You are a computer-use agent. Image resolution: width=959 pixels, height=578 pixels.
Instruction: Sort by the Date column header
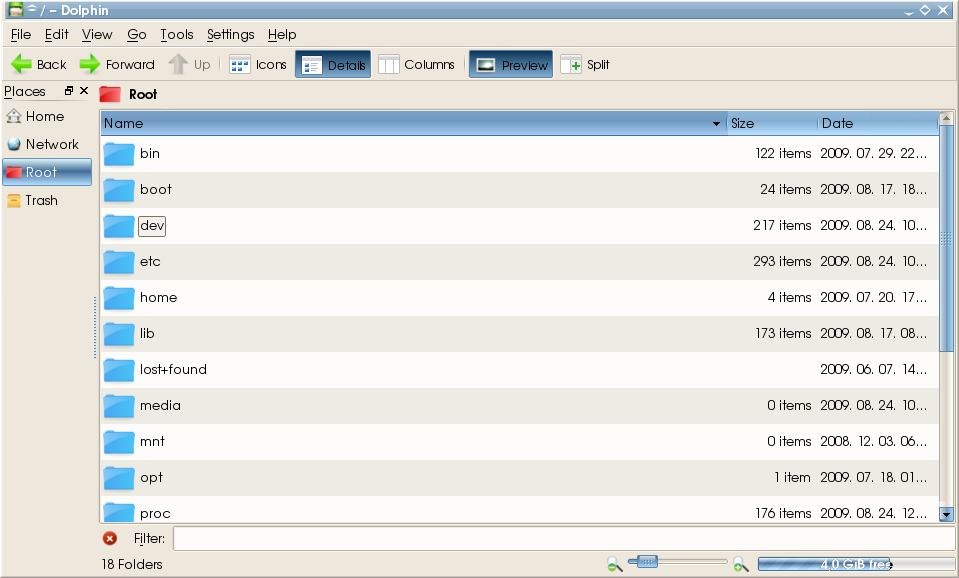coord(878,124)
